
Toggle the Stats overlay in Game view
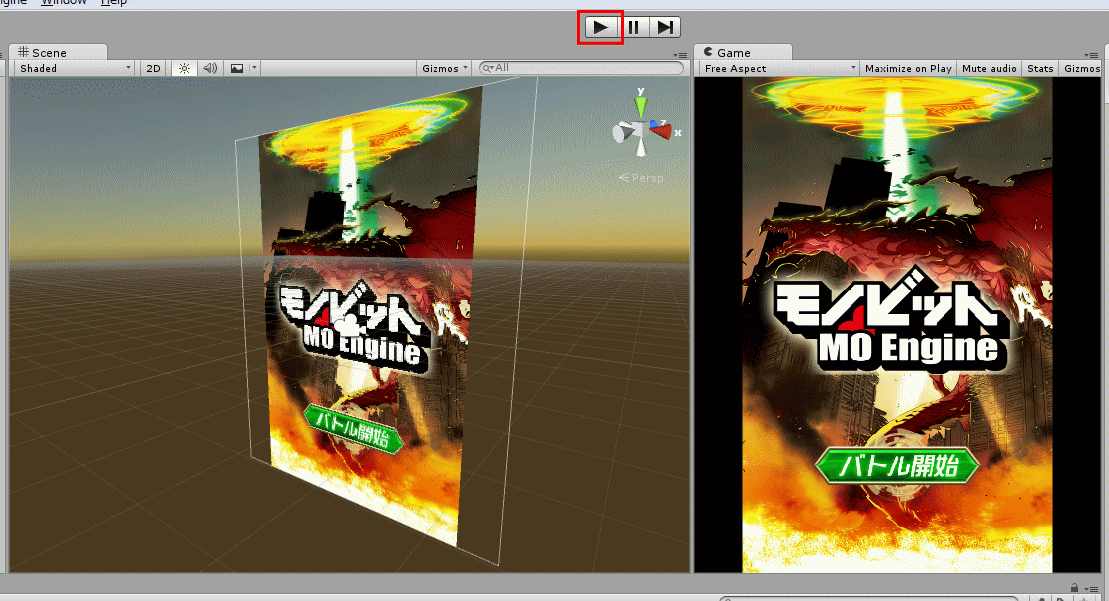click(x=1040, y=69)
